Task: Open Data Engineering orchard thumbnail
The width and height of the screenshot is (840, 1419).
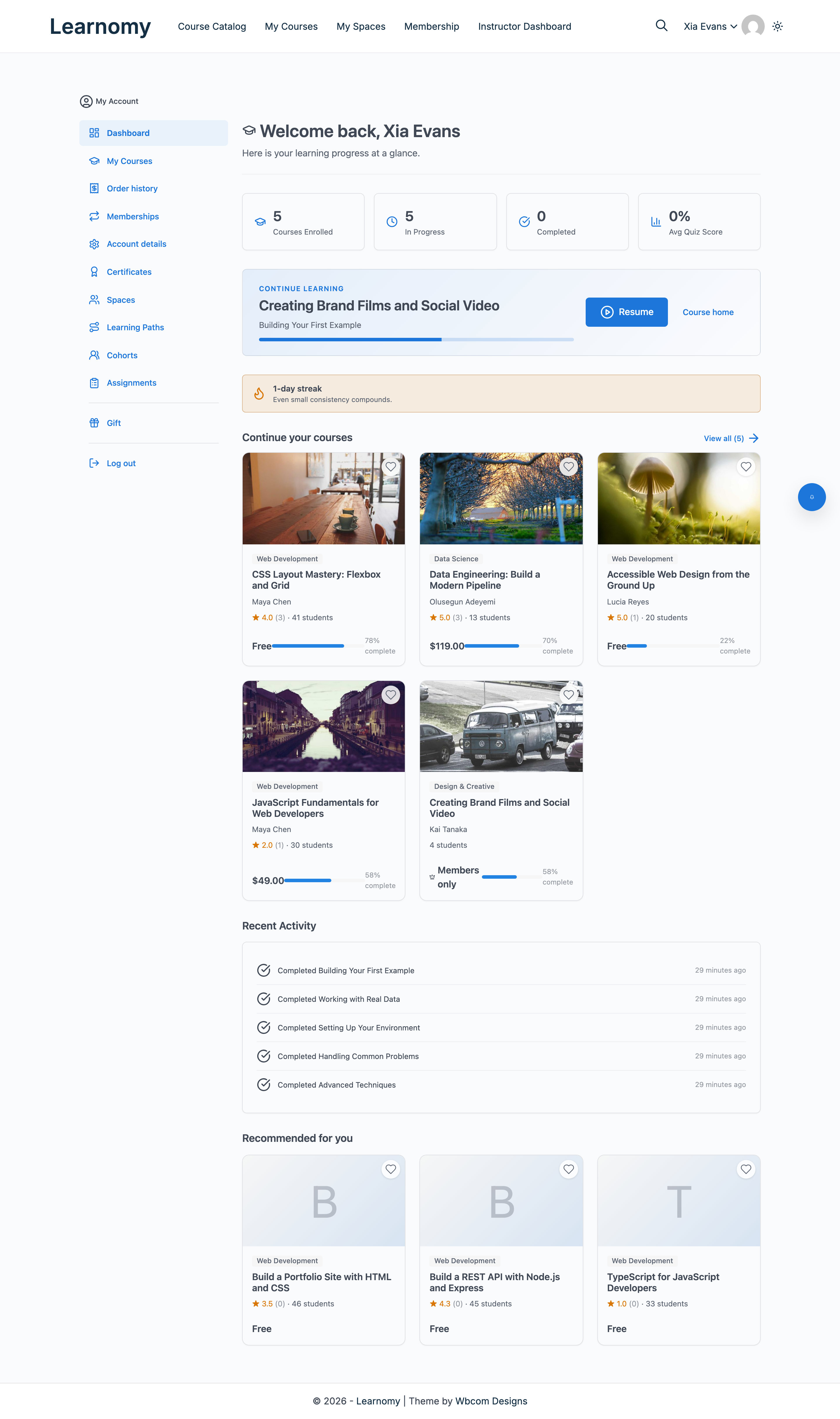Action: click(501, 498)
